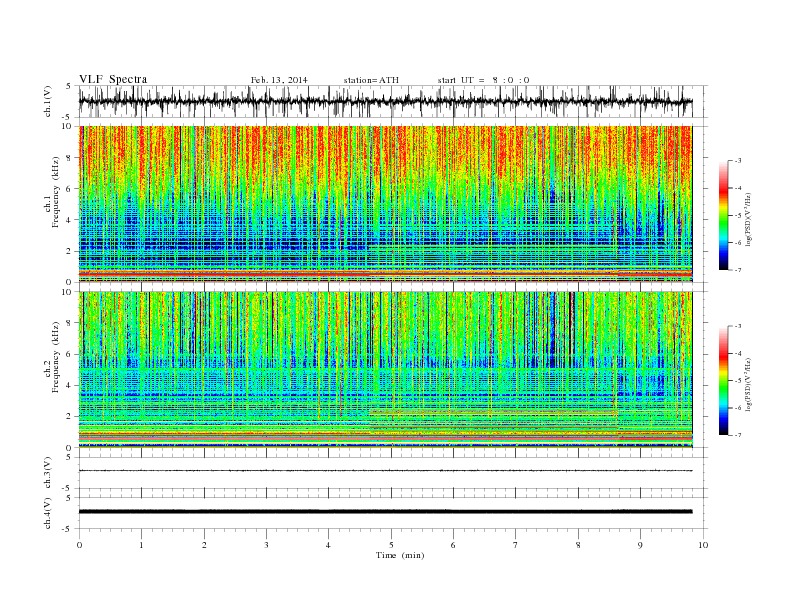Click time axis tick label "9"
Image resolution: width=792 pixels, height=612 pixels.
coord(640,545)
